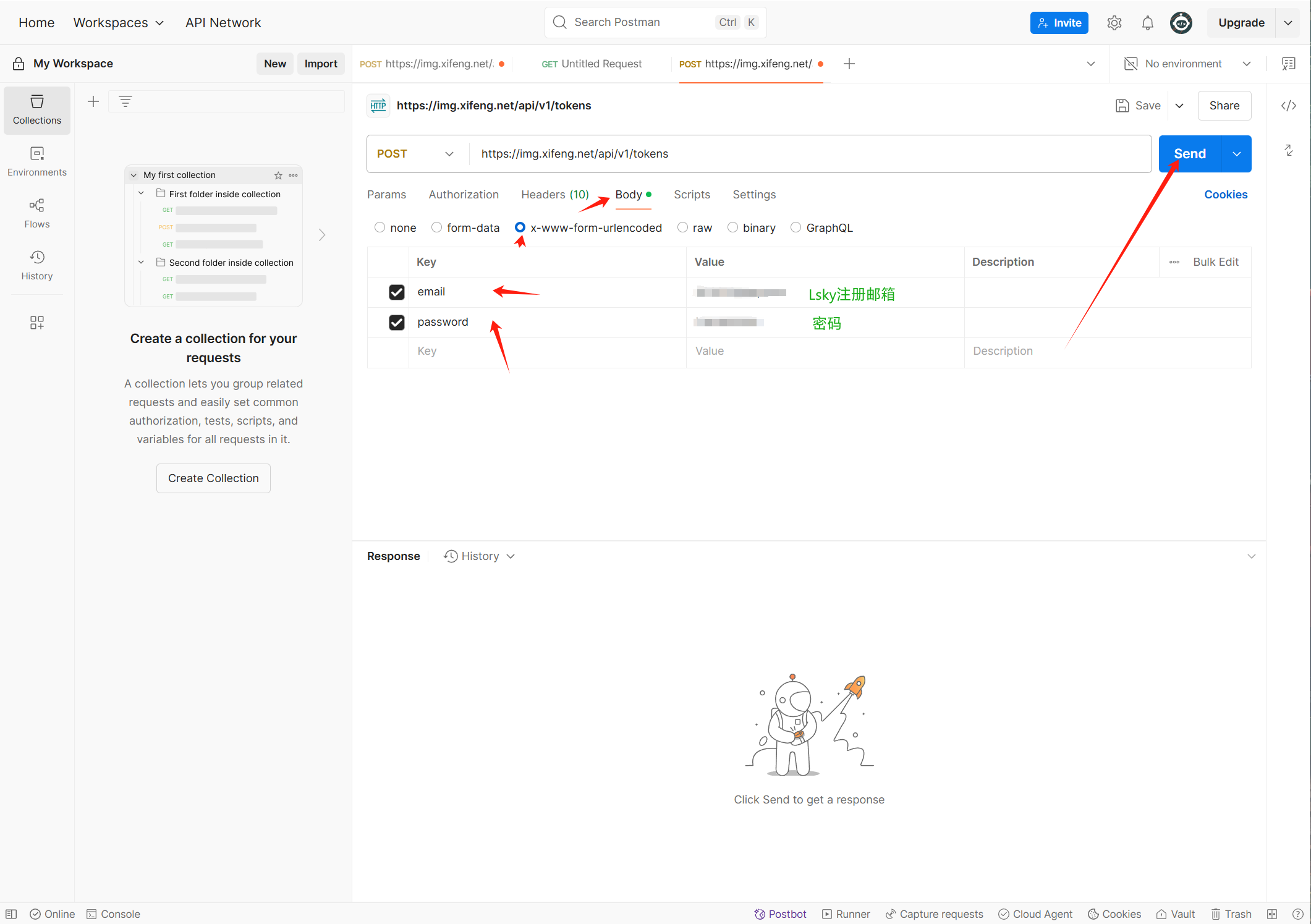
Task: Open the code snippet panel icon
Action: 1289,106
